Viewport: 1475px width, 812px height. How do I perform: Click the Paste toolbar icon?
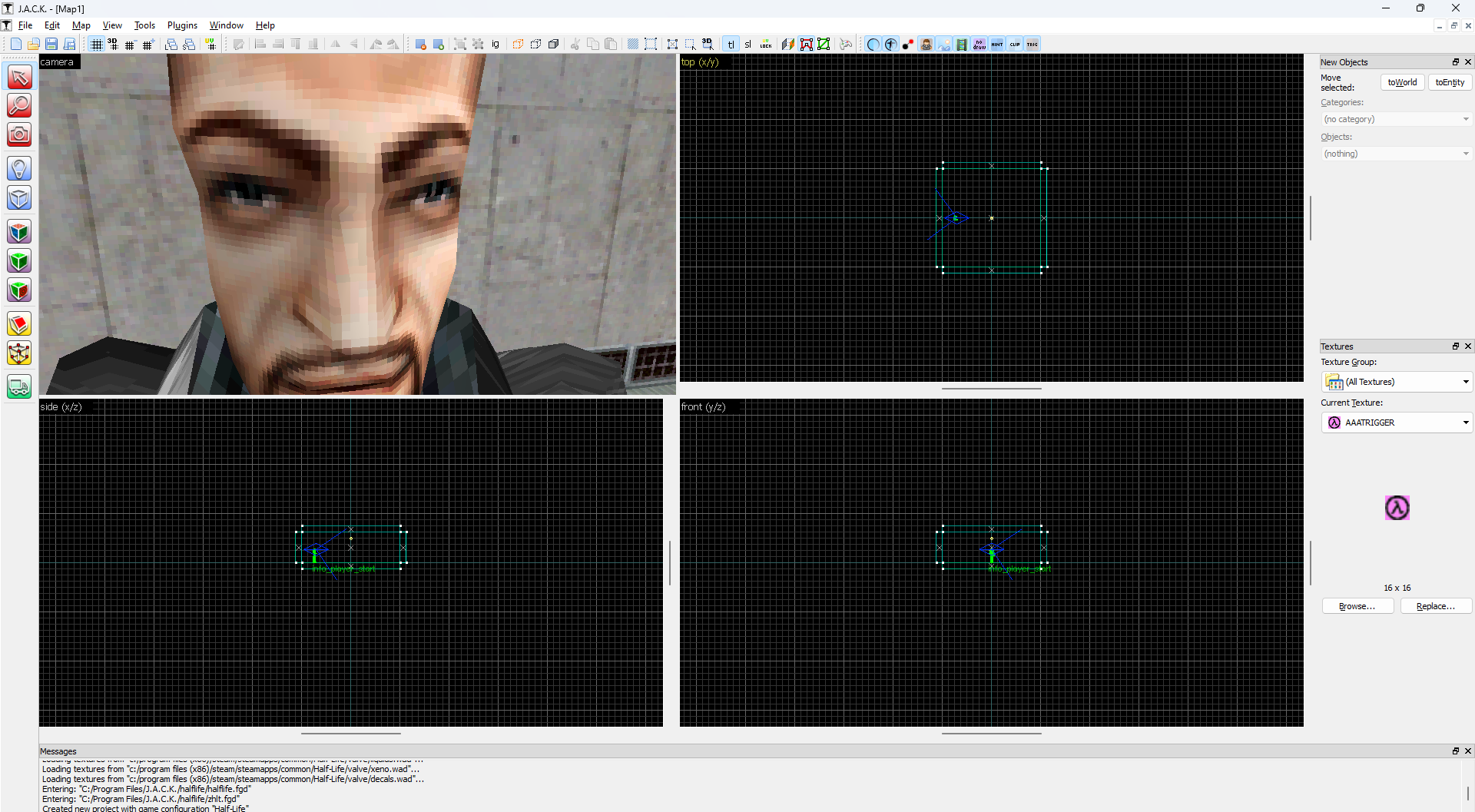click(x=611, y=45)
